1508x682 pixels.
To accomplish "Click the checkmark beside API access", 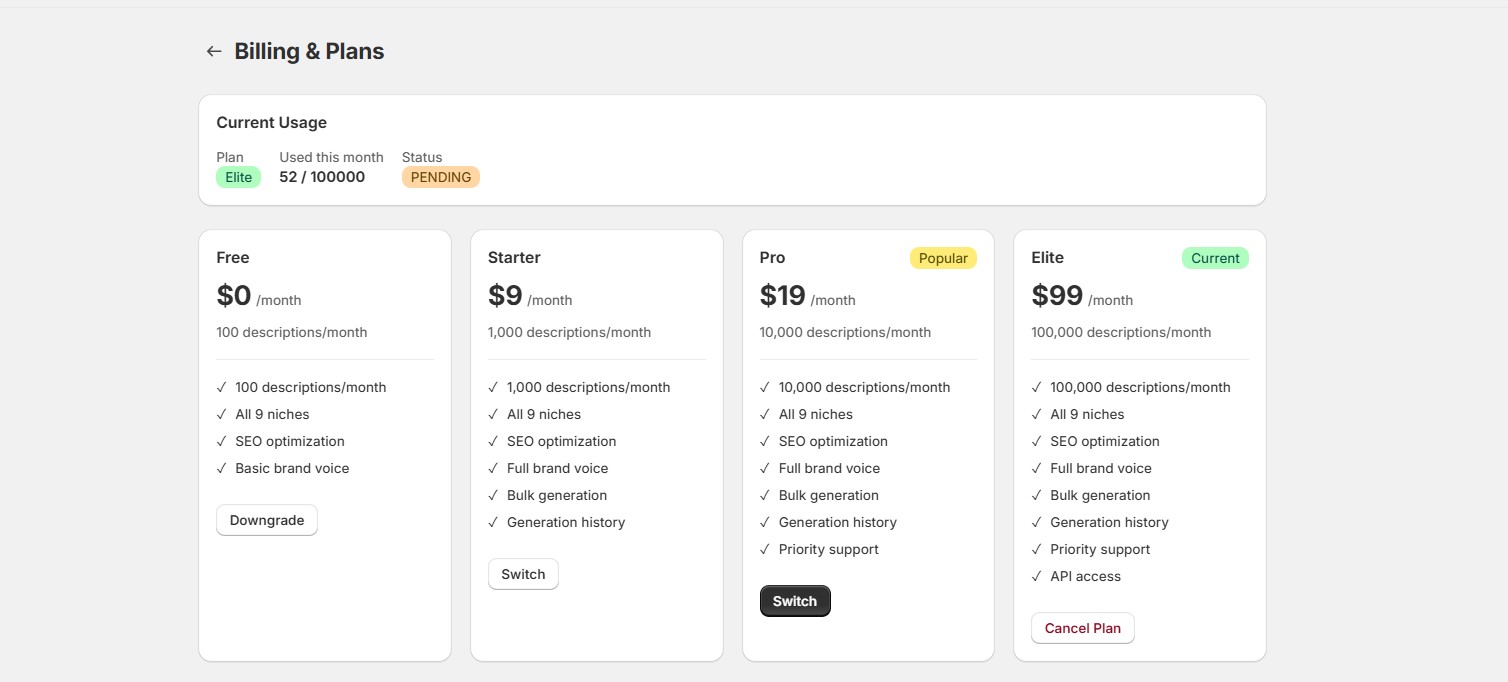I will click(x=1037, y=576).
